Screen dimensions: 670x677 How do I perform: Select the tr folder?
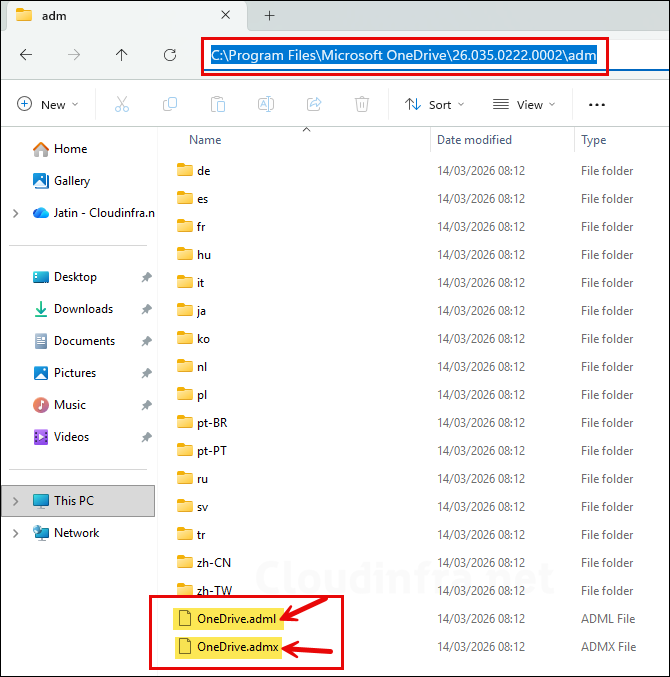click(x=191, y=535)
